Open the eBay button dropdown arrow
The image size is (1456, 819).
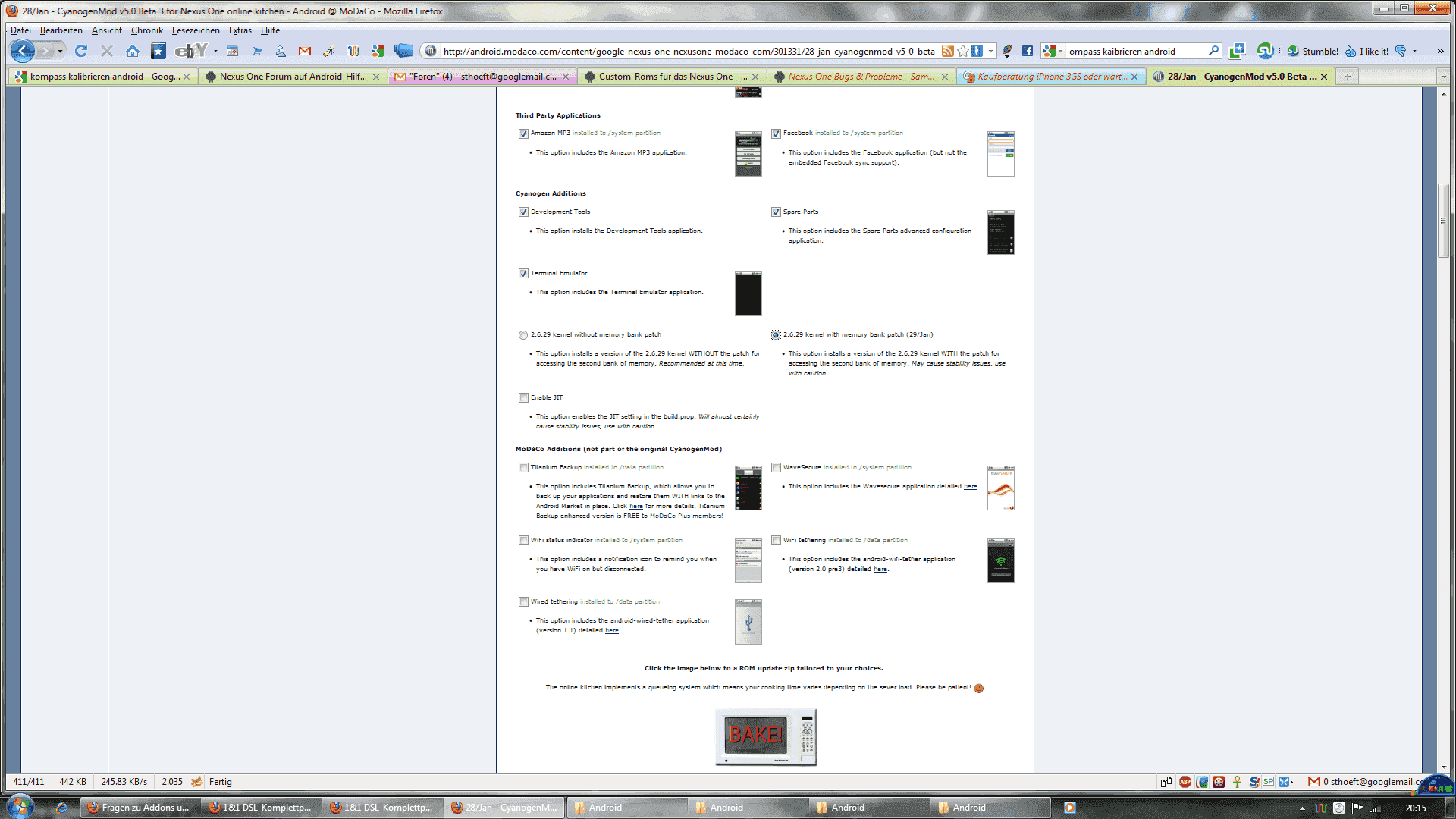tap(216, 51)
